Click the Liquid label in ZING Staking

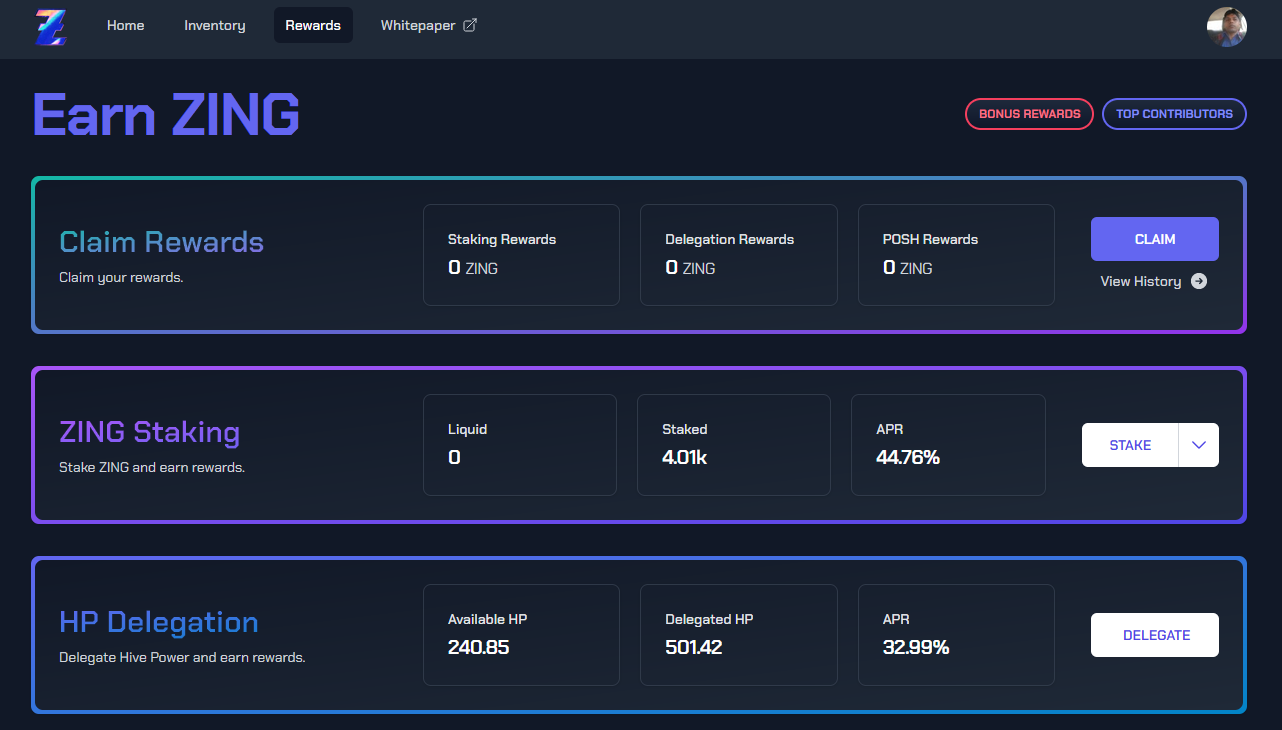coord(468,429)
